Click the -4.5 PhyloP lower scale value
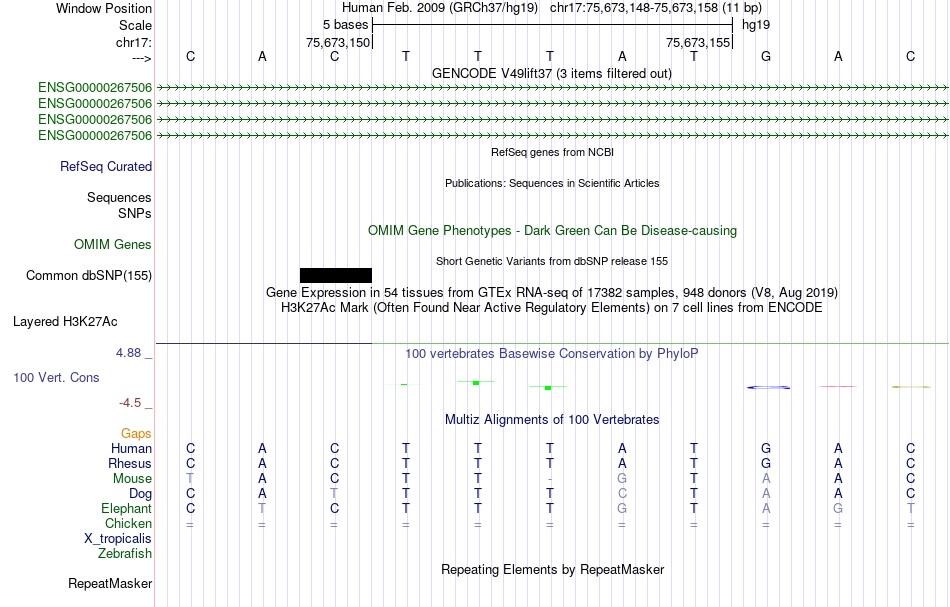The image size is (950, 607). point(130,403)
